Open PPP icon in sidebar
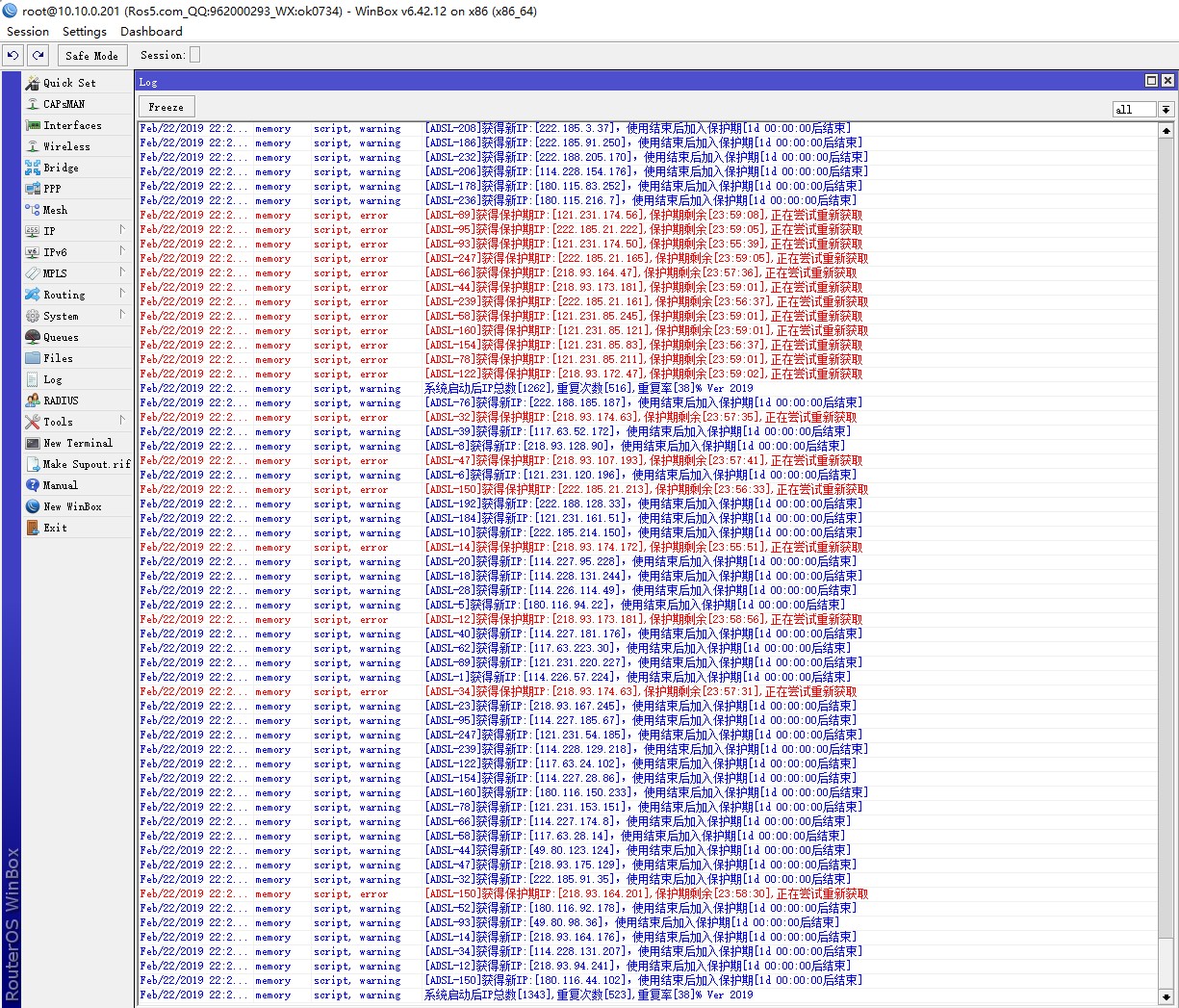Screen dimensions: 1179x1008 click(x=33, y=189)
